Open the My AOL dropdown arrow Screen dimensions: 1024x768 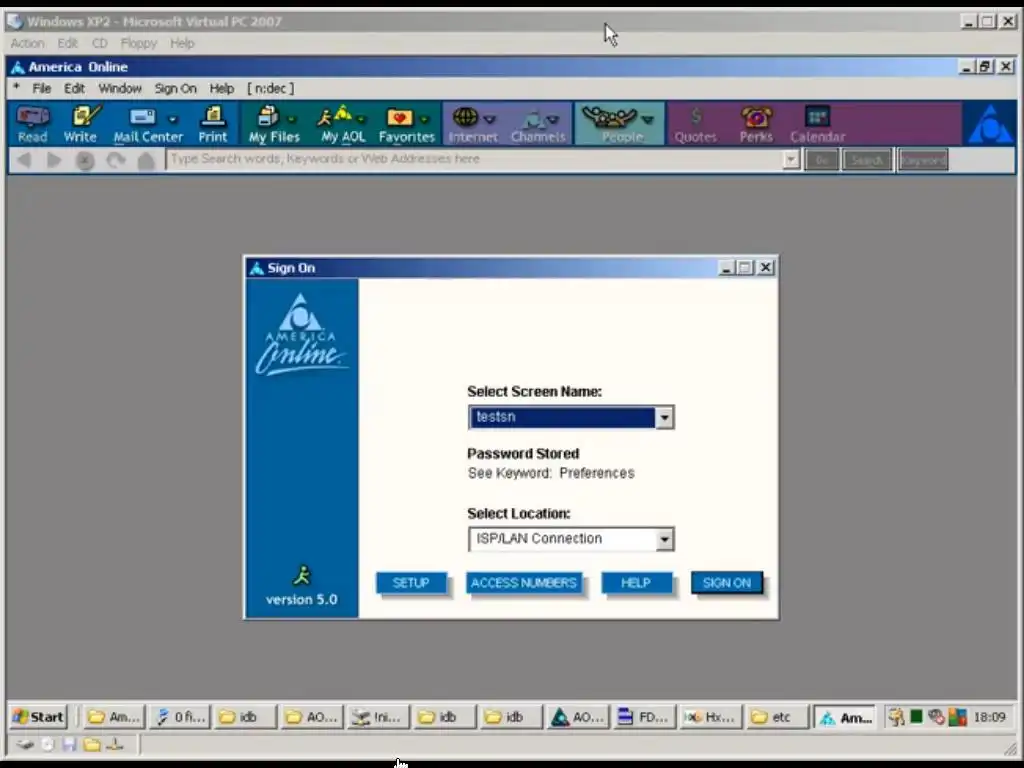click(x=360, y=120)
